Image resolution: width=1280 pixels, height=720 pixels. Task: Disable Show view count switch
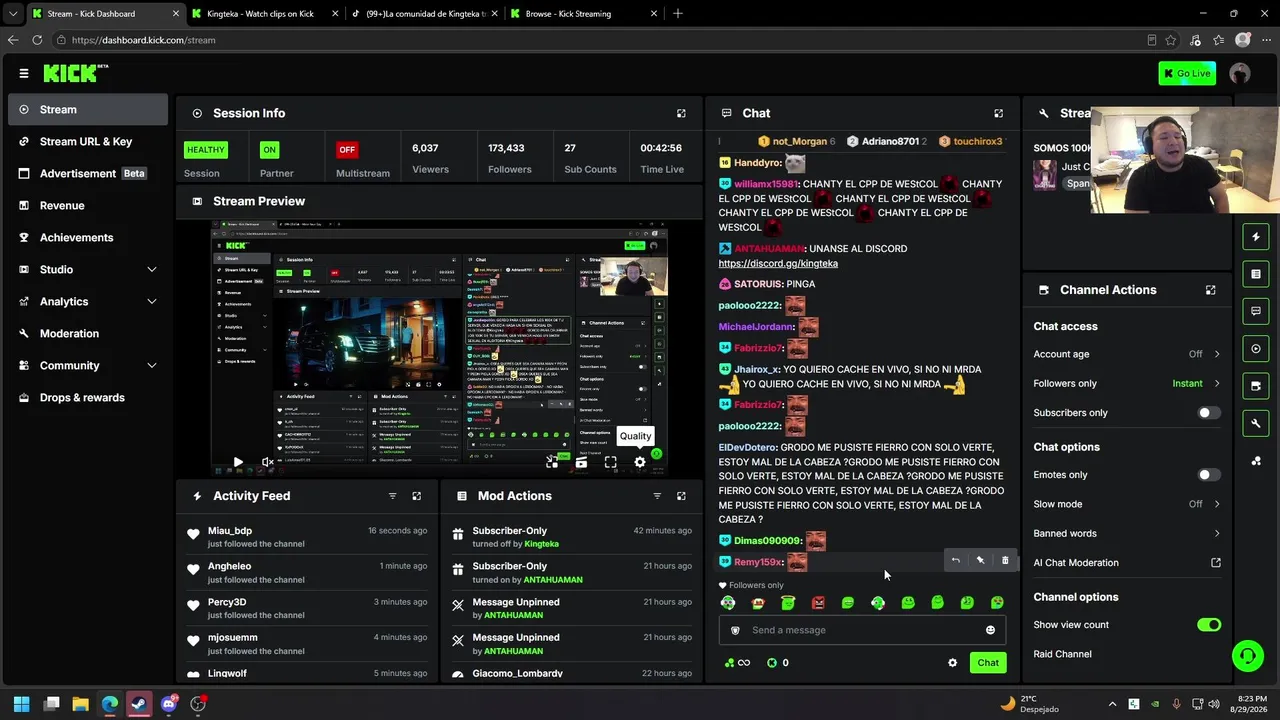tap(1208, 625)
